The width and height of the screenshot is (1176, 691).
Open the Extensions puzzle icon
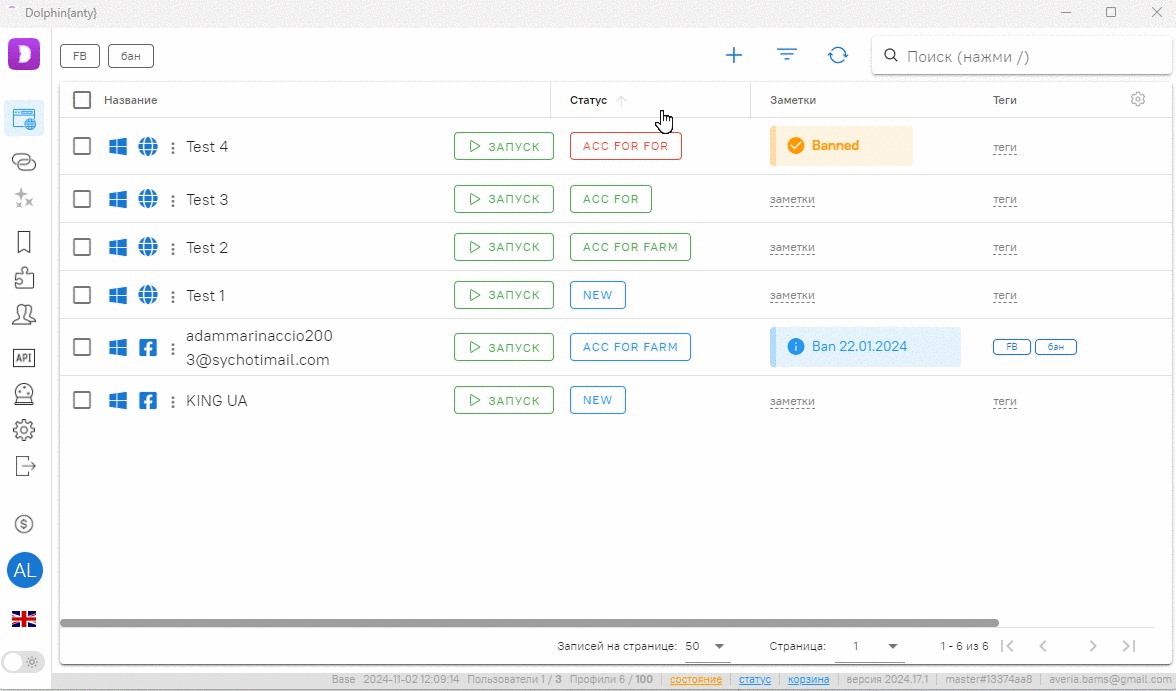(24, 277)
